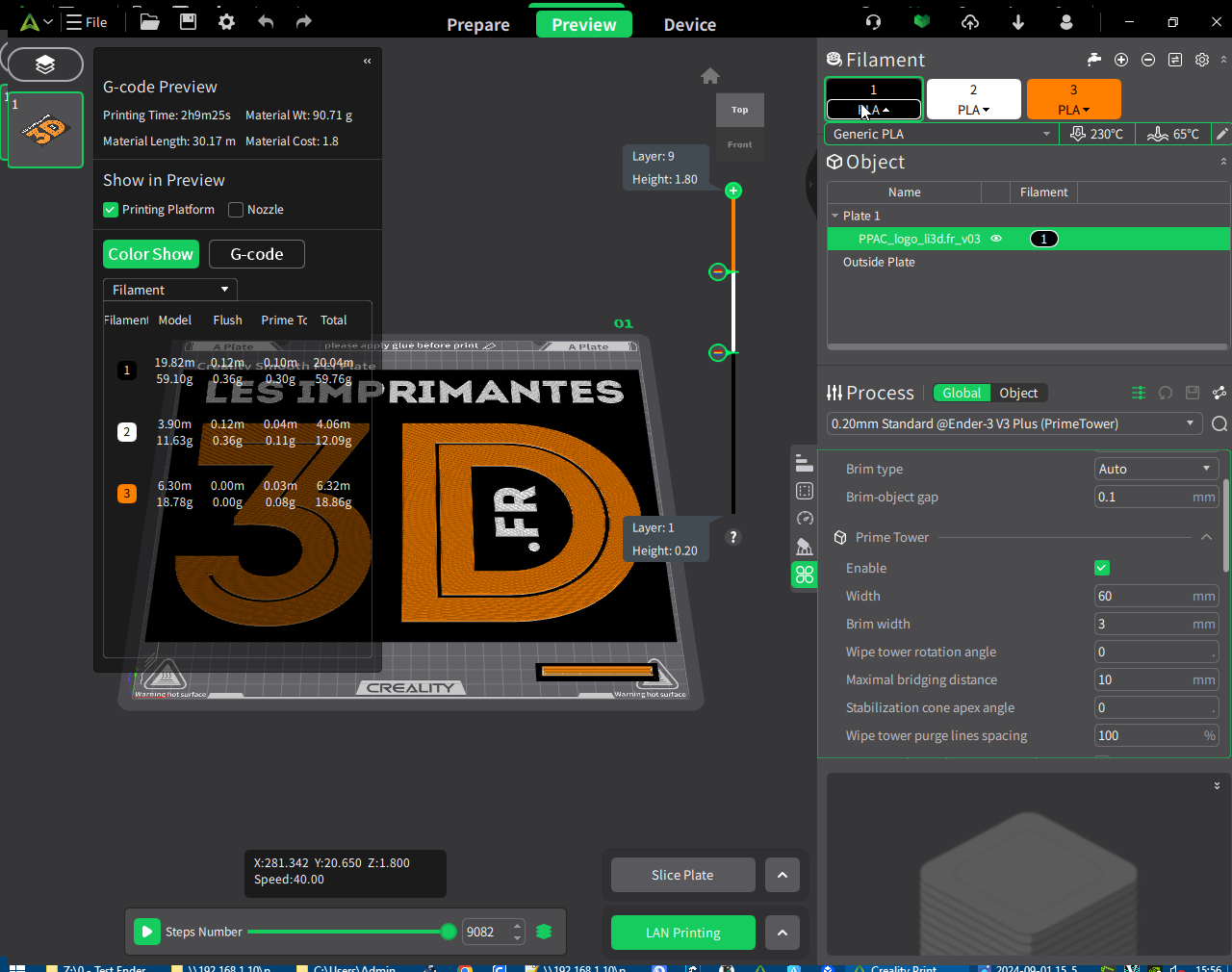This screenshot has height=972, width=1232.
Task: Collapse the Prime Tower section
Action: click(1206, 537)
